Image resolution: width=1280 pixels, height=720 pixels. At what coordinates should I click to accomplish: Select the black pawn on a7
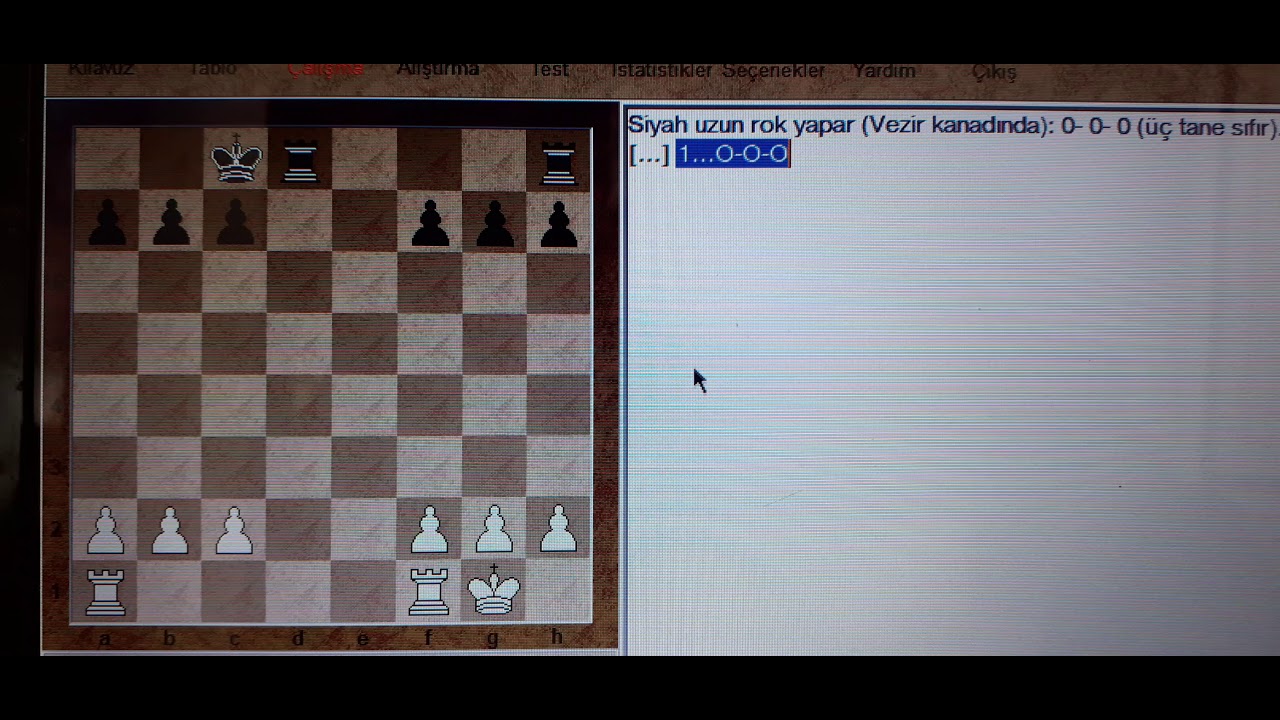pos(107,222)
